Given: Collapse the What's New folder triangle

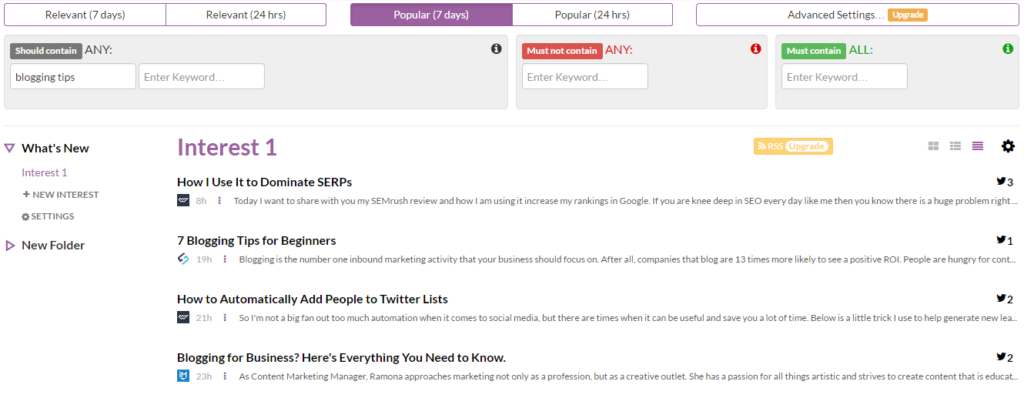Looking at the screenshot, I should (9, 148).
